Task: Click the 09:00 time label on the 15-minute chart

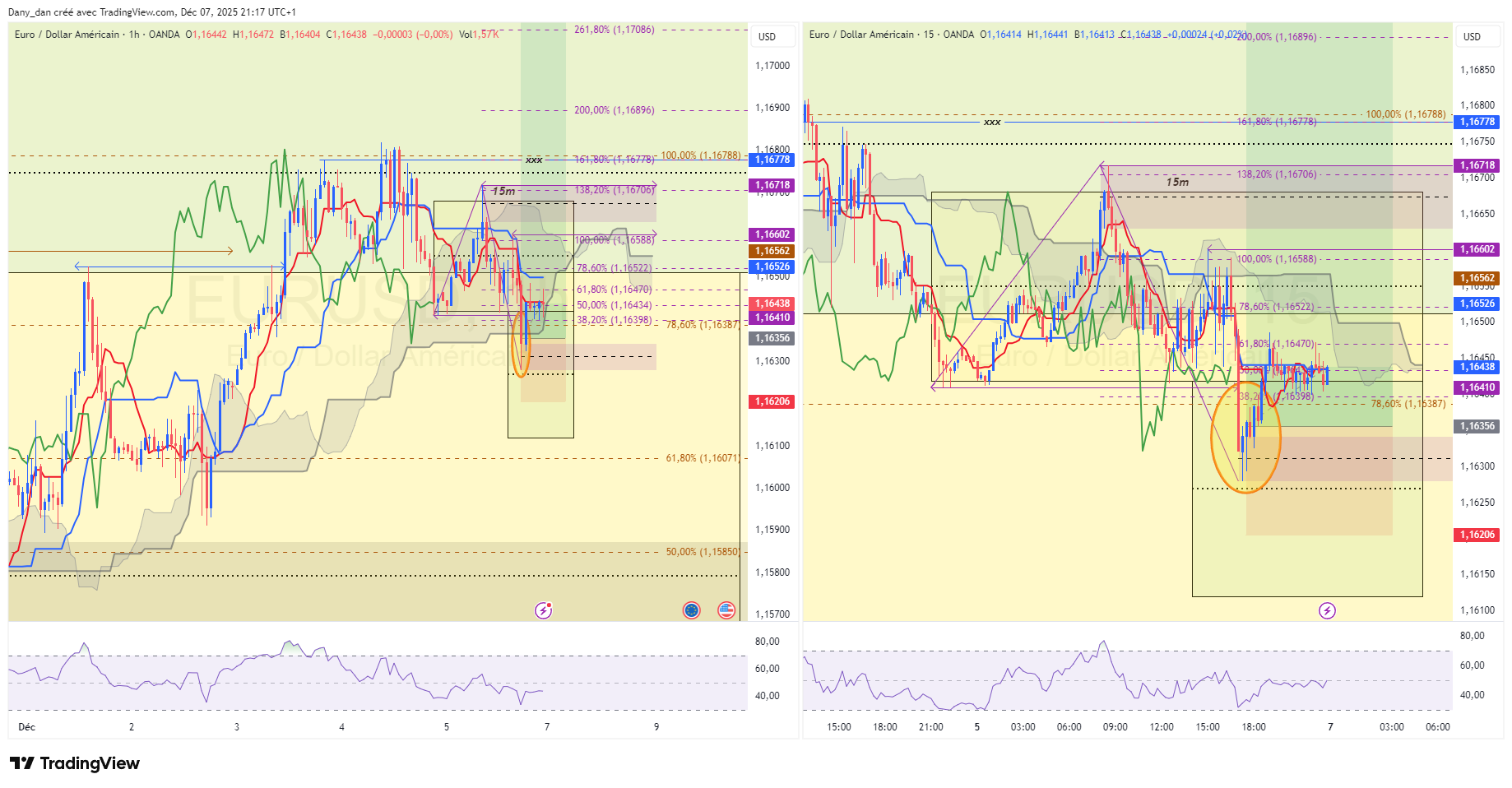Action: [x=1115, y=727]
